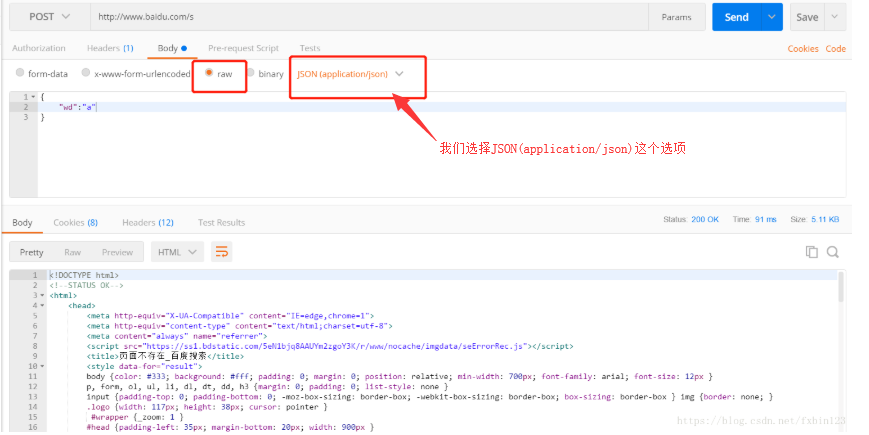The height and width of the screenshot is (435, 869).
Task: Open the Params editor
Action: pyautogui.click(x=676, y=17)
